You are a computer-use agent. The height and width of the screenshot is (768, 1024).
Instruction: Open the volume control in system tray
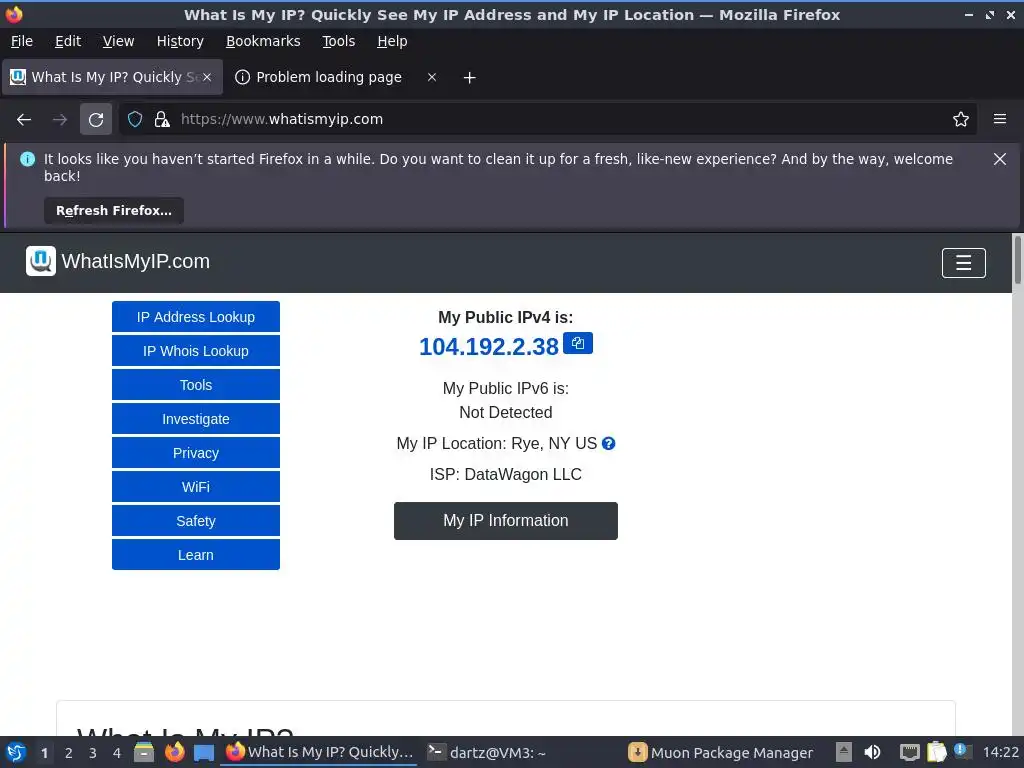[872, 753]
